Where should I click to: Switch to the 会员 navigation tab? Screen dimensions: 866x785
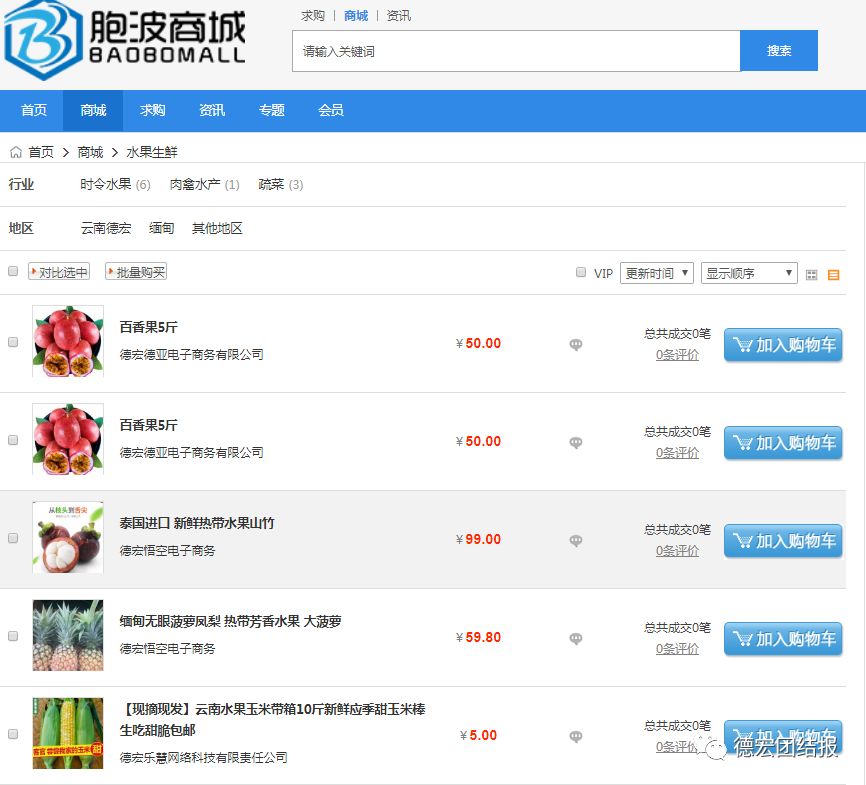coord(331,111)
